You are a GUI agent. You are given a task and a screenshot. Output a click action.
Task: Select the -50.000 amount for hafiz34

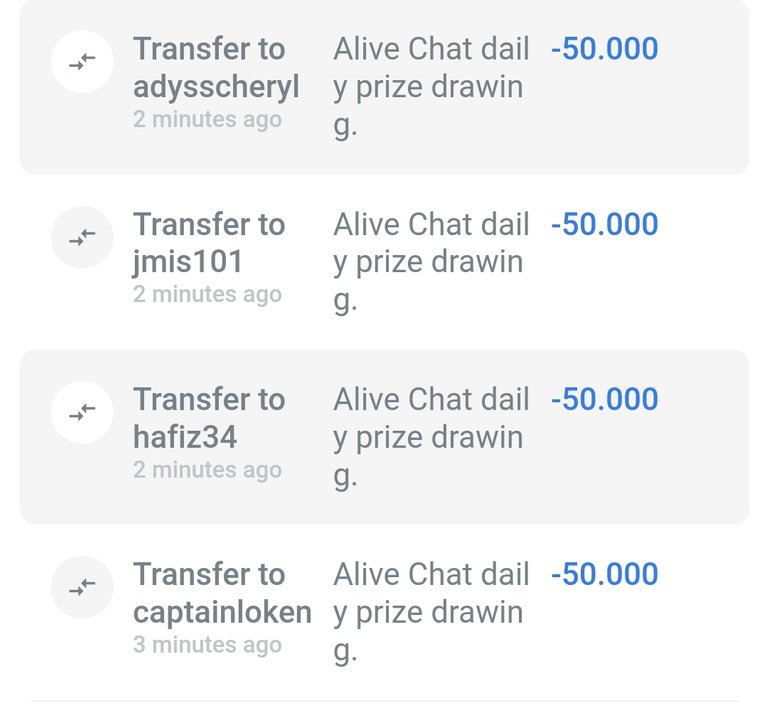click(604, 399)
